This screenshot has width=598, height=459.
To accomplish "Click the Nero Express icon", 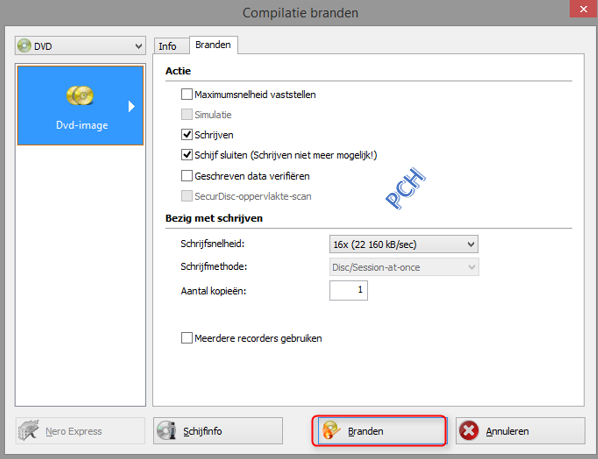I will click(29, 431).
